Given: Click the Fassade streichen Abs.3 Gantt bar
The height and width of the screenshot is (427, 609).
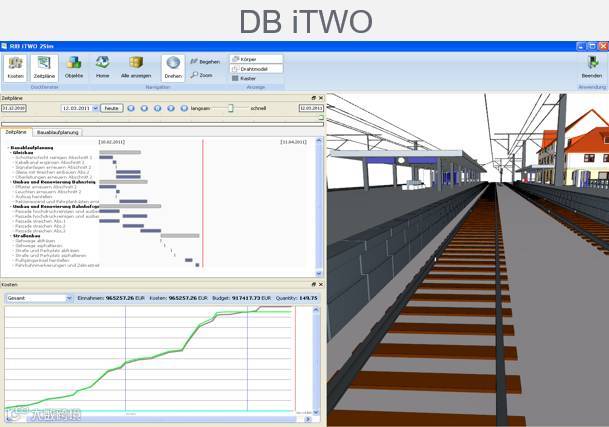Looking at the screenshot, I should click(151, 231).
